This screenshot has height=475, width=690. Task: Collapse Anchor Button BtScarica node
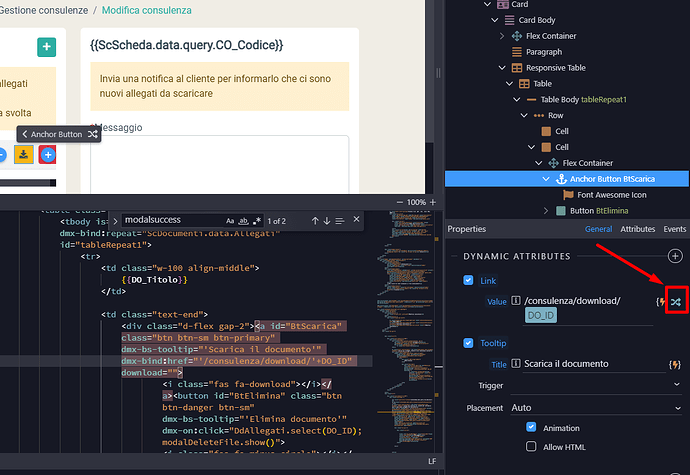(546, 179)
